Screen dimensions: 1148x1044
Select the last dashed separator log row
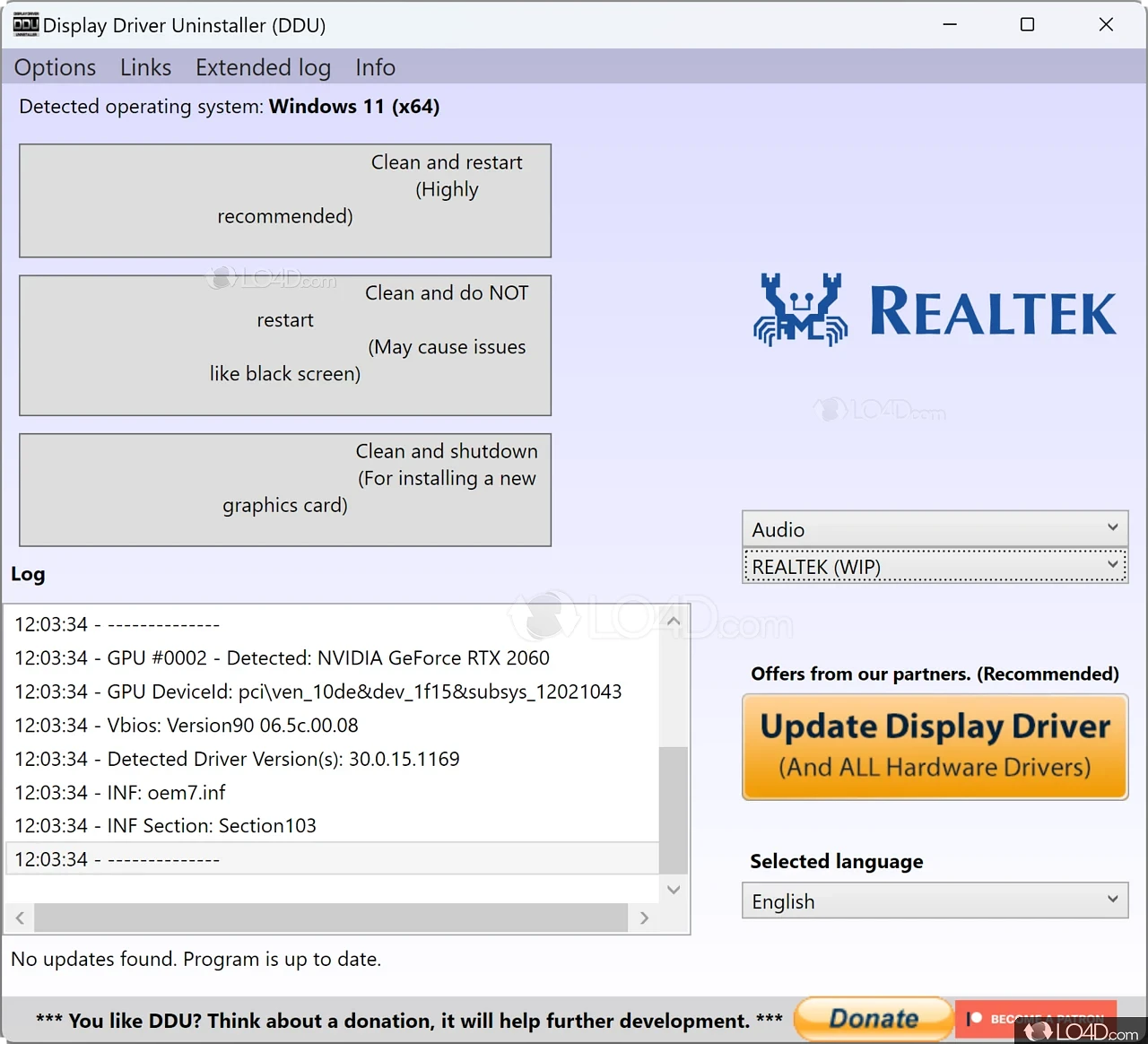[x=332, y=858]
